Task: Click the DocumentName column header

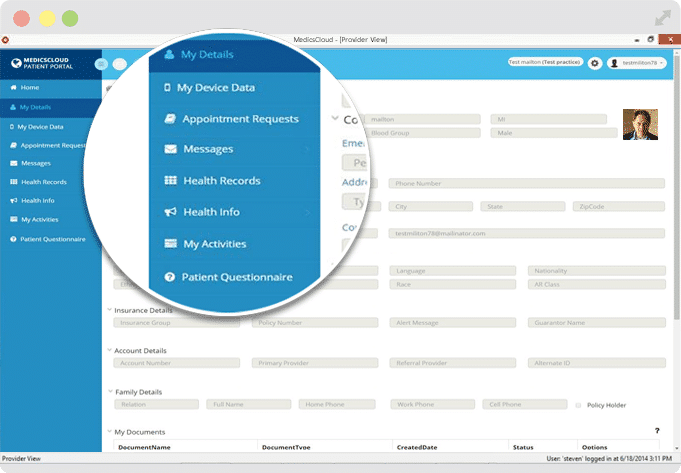Action: (144, 447)
